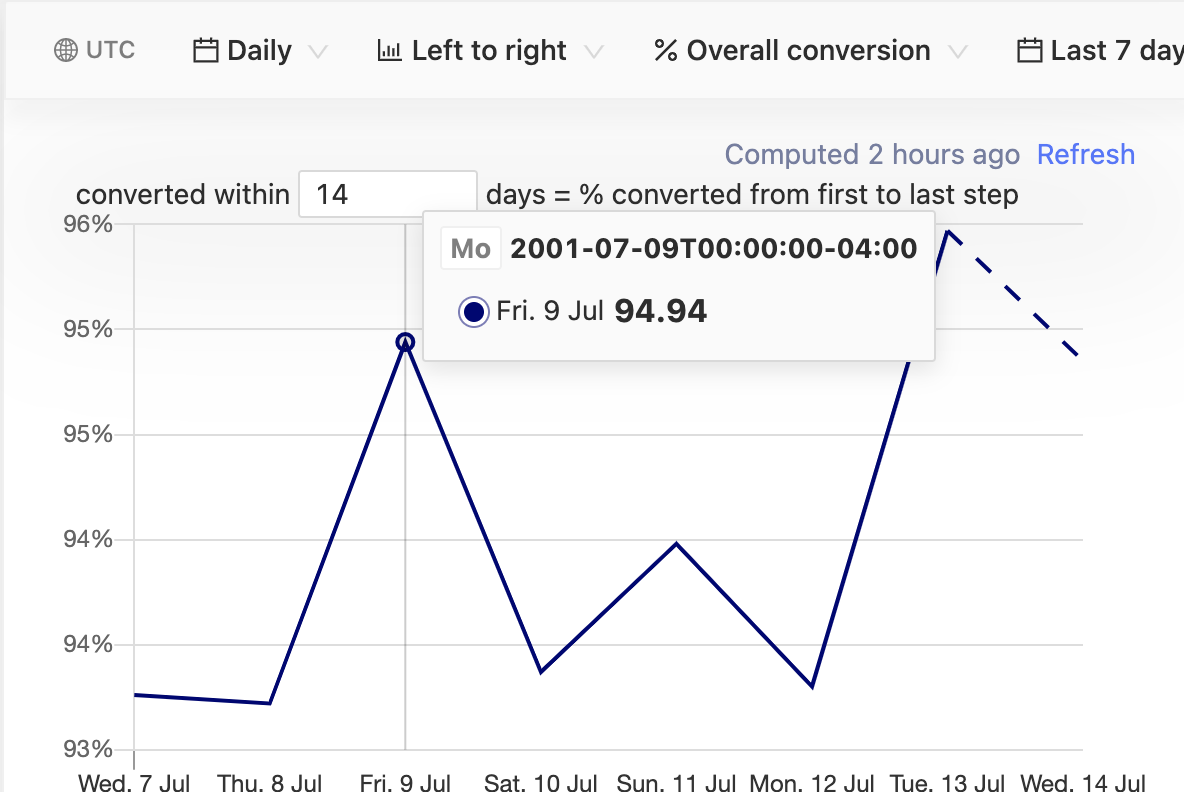Click the Tue. 13 Jul axis label
Image resolution: width=1184 pixels, height=792 pixels.
[947, 782]
